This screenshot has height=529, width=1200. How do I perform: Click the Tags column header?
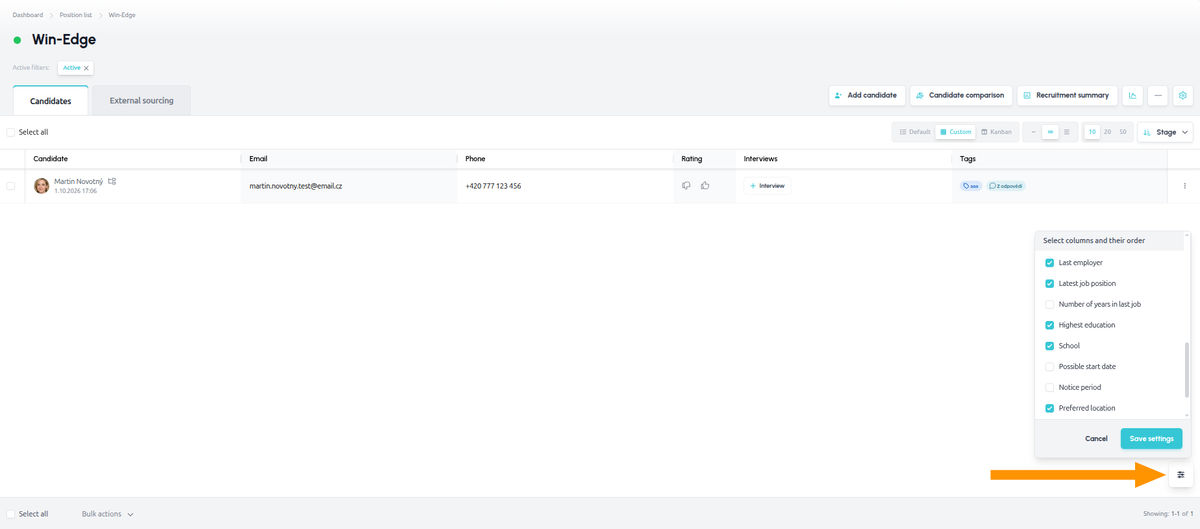click(967, 158)
